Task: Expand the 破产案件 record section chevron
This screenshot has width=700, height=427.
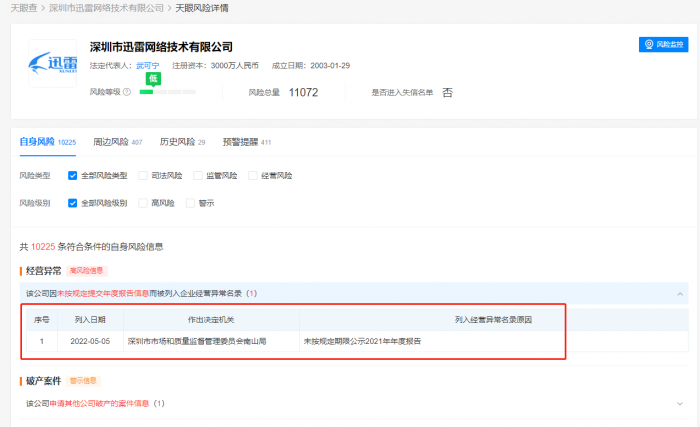Action: click(681, 404)
